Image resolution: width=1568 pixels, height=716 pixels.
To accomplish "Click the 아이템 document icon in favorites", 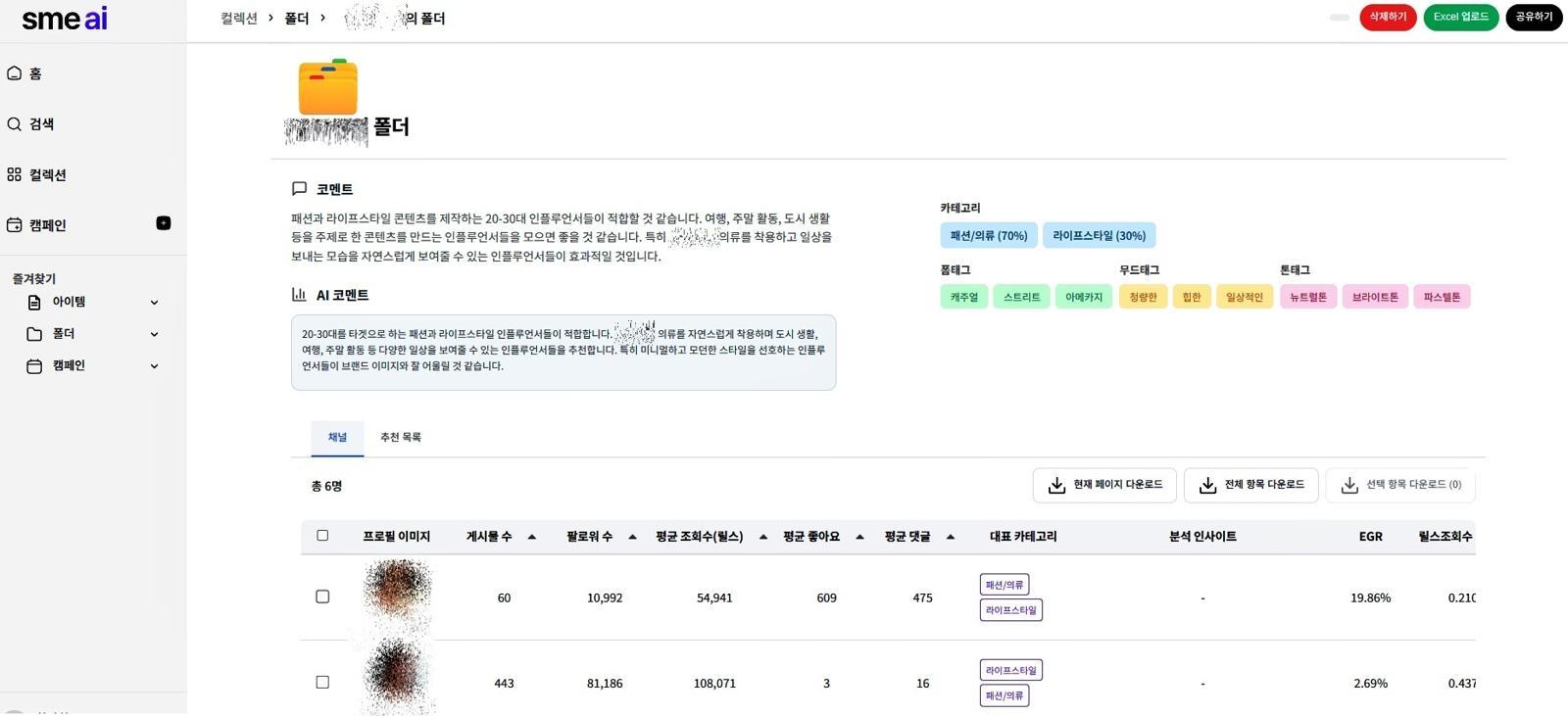I will tap(34, 303).
